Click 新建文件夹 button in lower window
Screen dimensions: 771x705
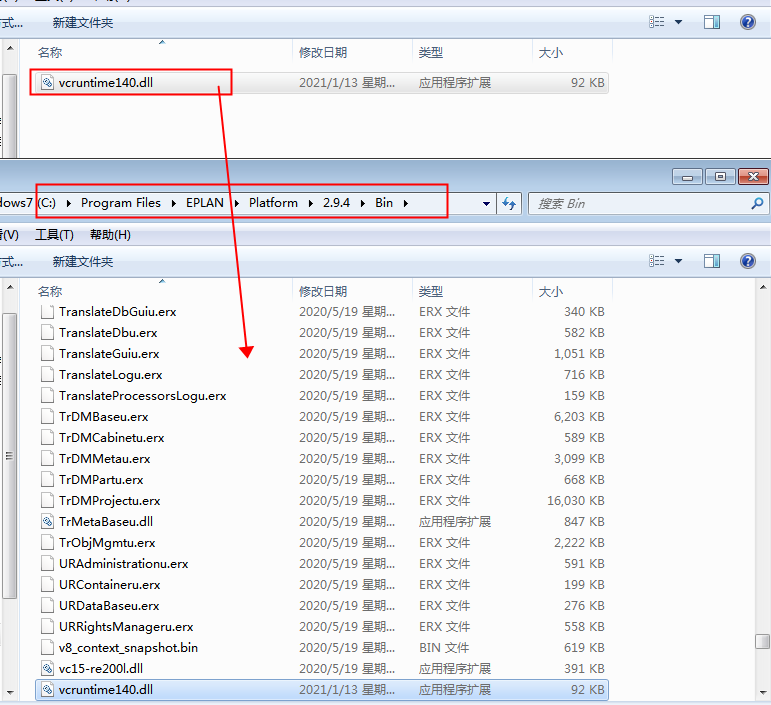point(83,261)
